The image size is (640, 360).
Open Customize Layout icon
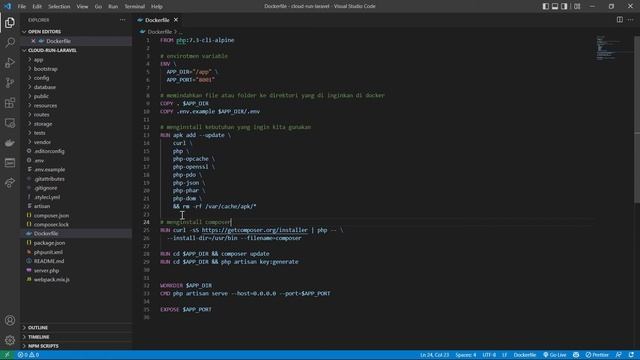click(x=577, y=6)
